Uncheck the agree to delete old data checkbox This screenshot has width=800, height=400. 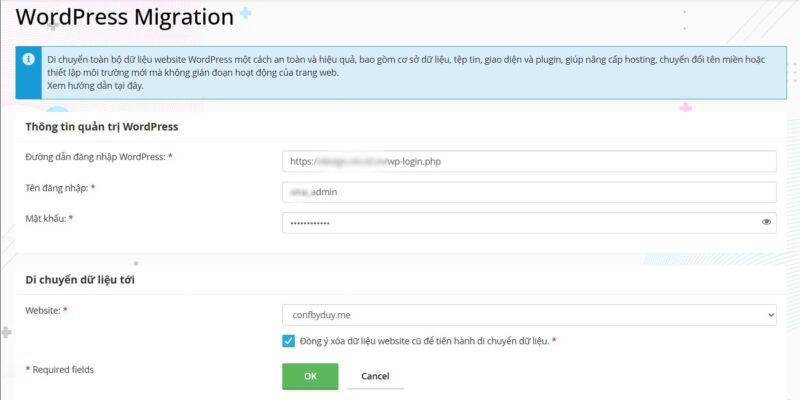pos(289,341)
